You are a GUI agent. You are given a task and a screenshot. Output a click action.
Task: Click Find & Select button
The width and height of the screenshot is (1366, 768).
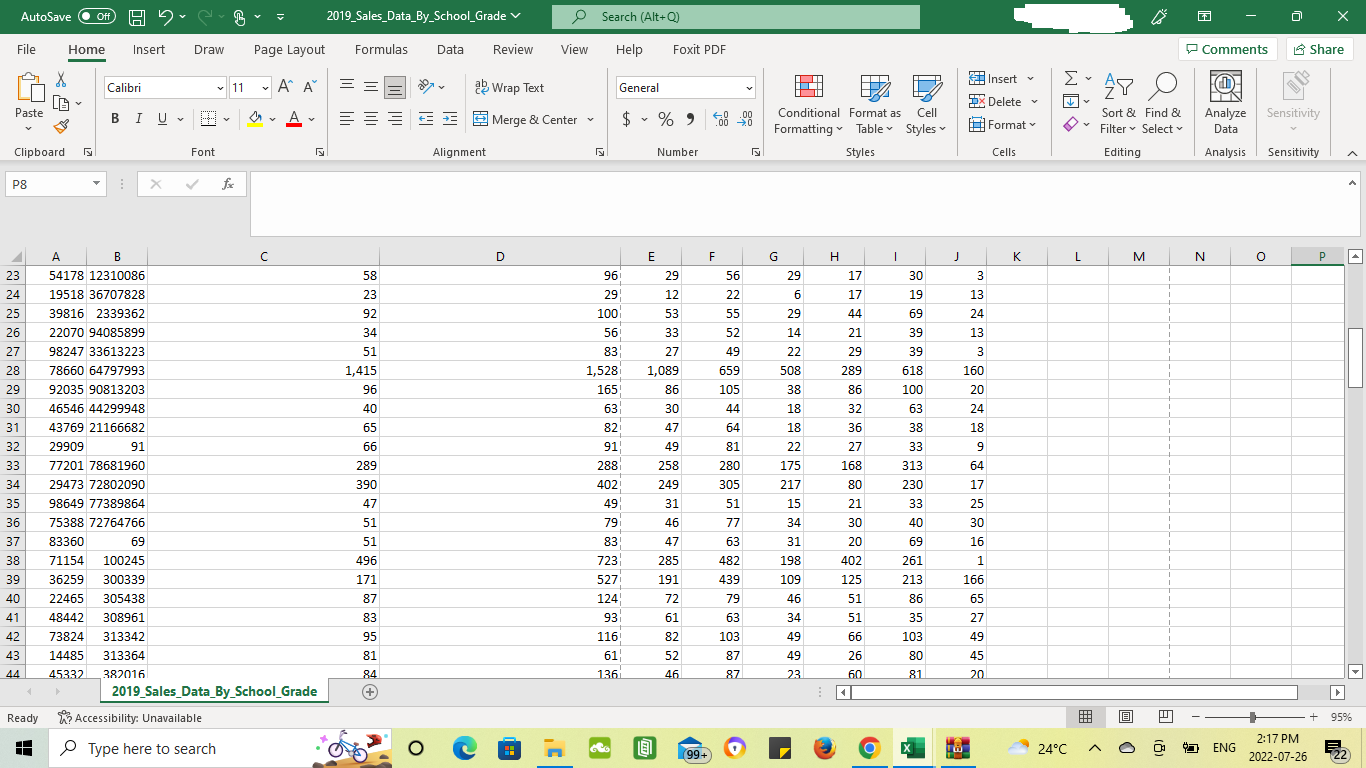[x=1162, y=103]
